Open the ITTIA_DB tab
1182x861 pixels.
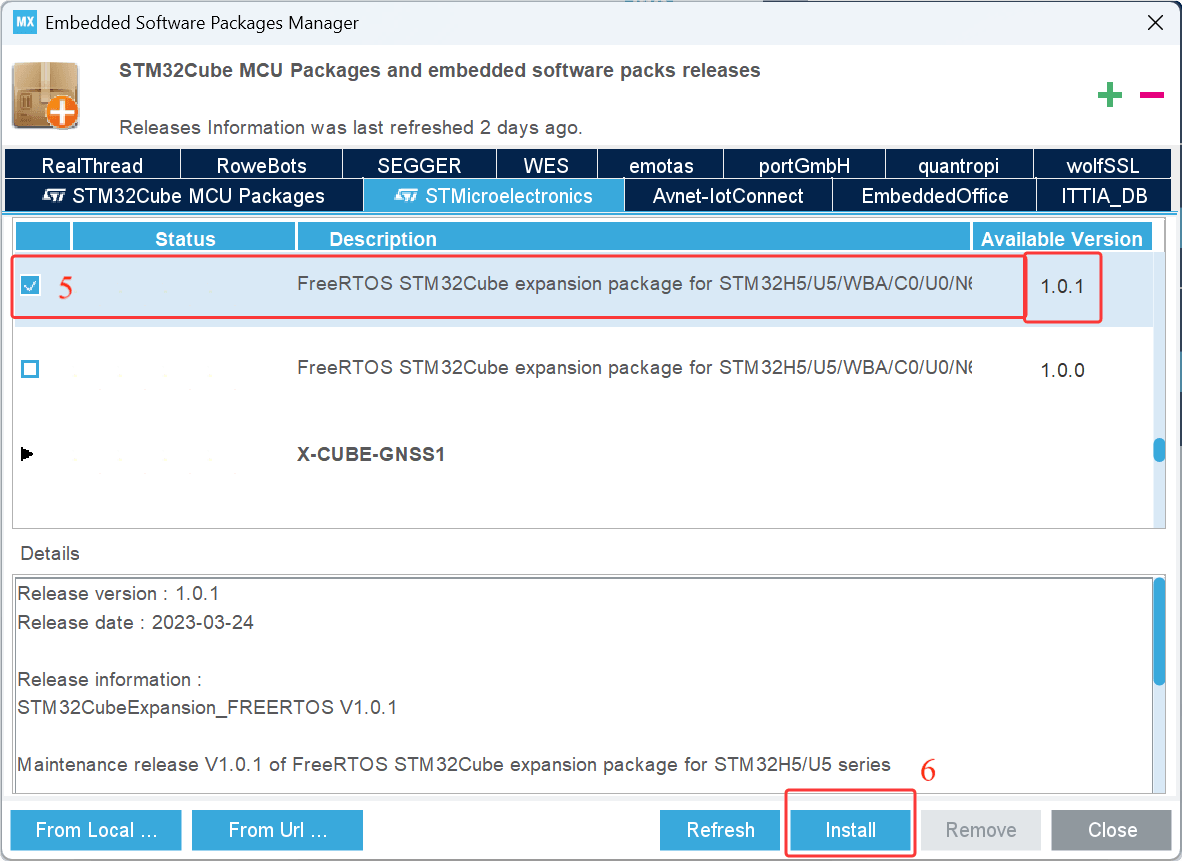click(x=1104, y=196)
